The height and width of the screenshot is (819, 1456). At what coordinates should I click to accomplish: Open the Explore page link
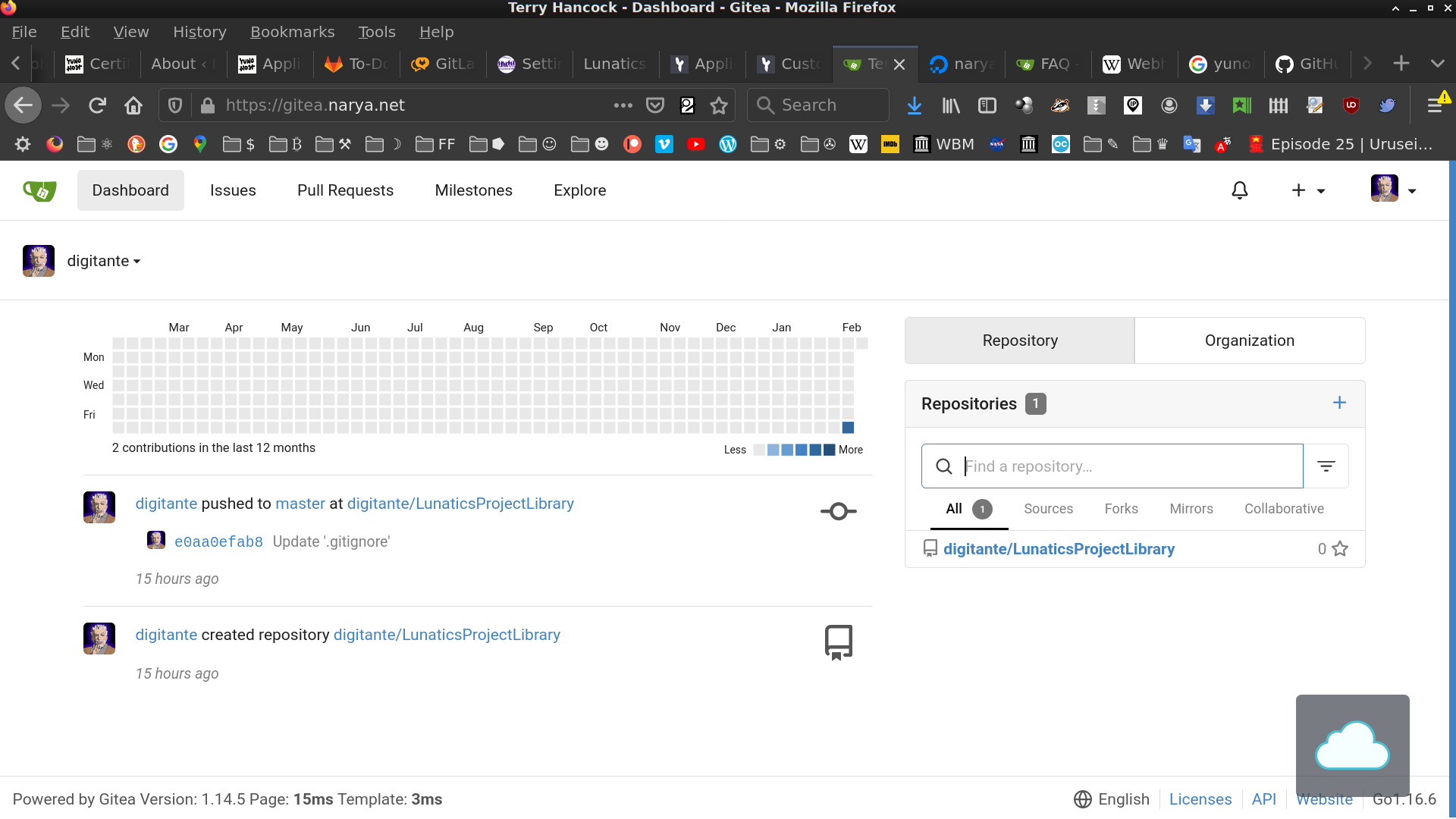pyautogui.click(x=579, y=190)
